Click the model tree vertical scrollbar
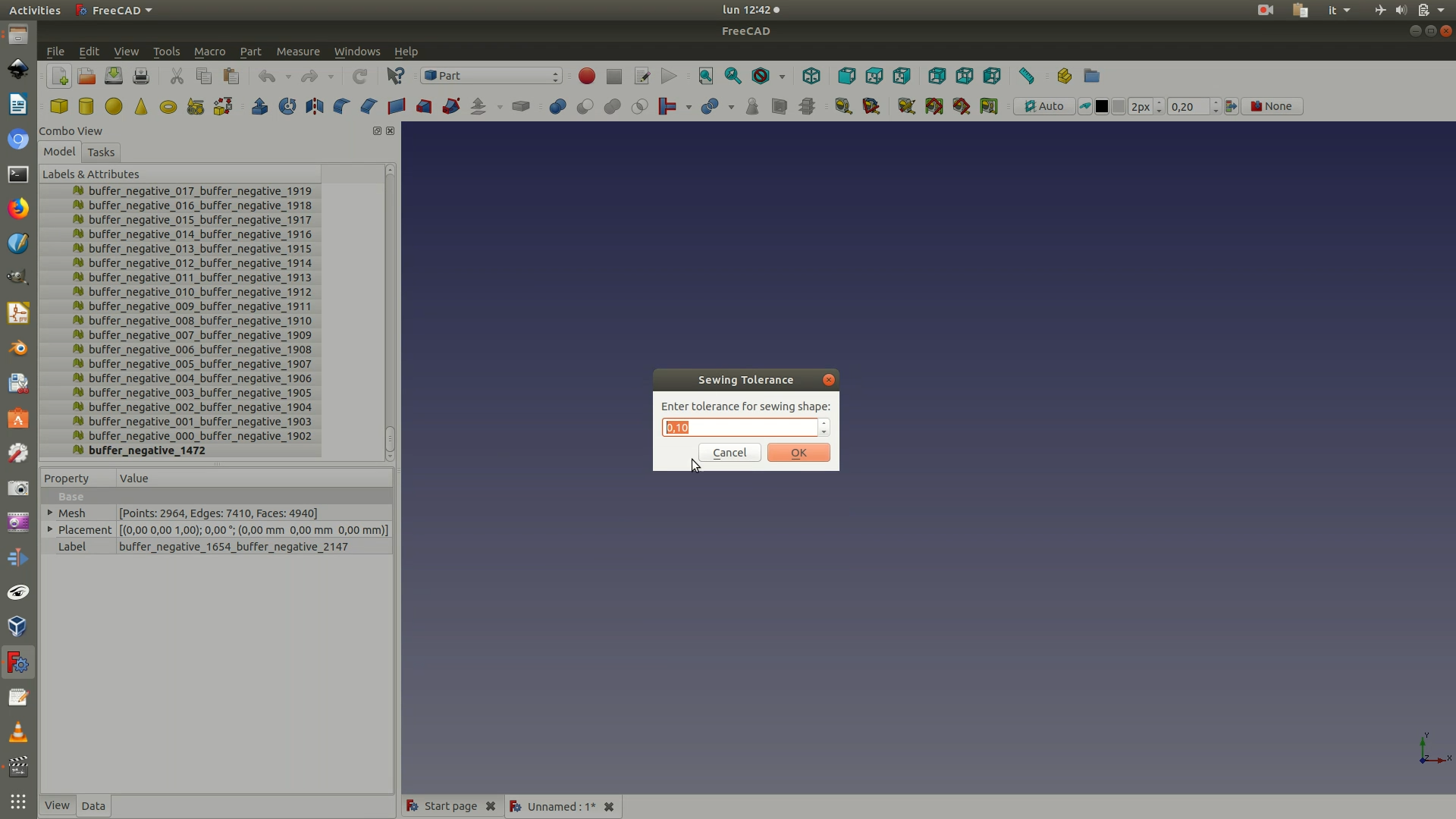This screenshot has height=819, width=1456. [x=390, y=312]
